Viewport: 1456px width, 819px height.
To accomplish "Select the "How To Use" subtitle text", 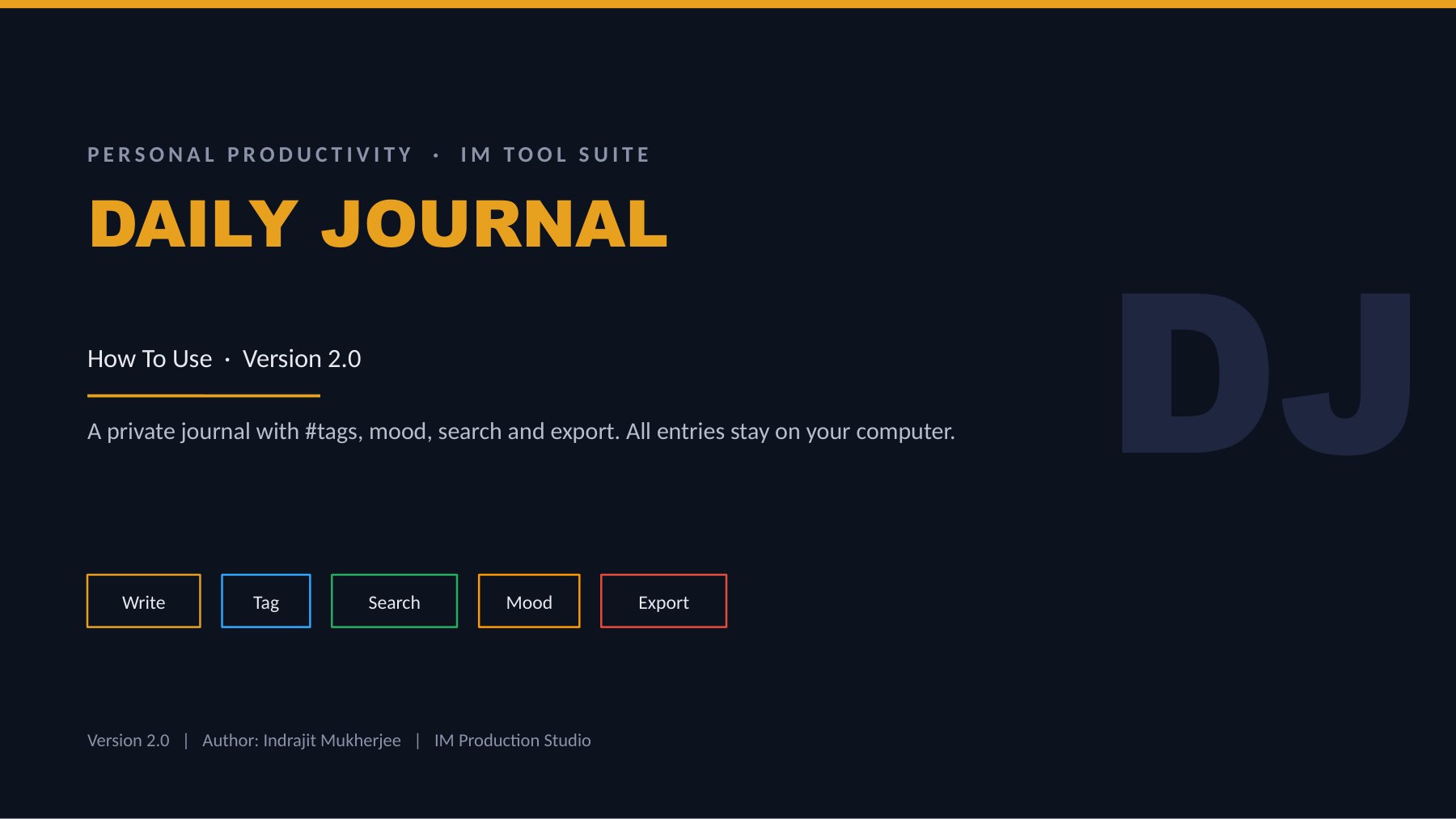I will [x=150, y=358].
